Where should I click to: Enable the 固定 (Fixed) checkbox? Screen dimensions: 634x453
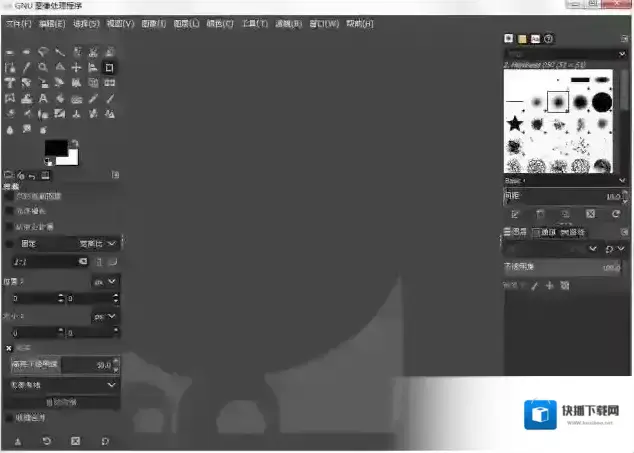[10, 243]
